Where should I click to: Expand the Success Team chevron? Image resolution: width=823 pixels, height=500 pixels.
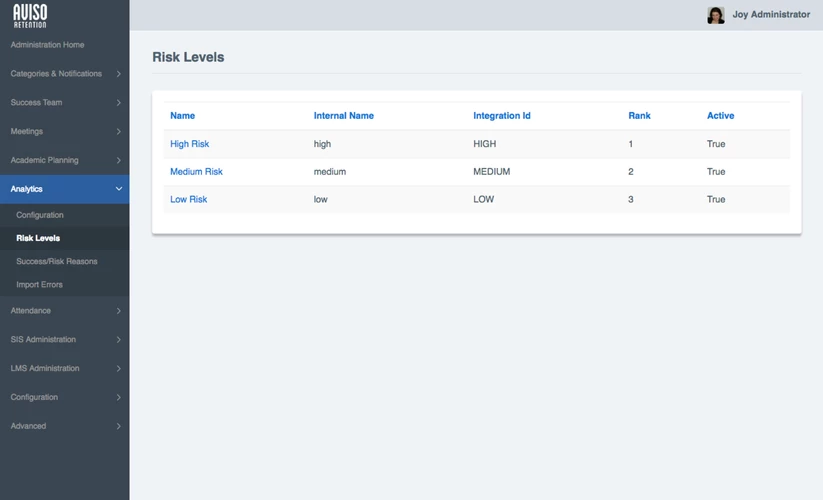[x=119, y=103]
